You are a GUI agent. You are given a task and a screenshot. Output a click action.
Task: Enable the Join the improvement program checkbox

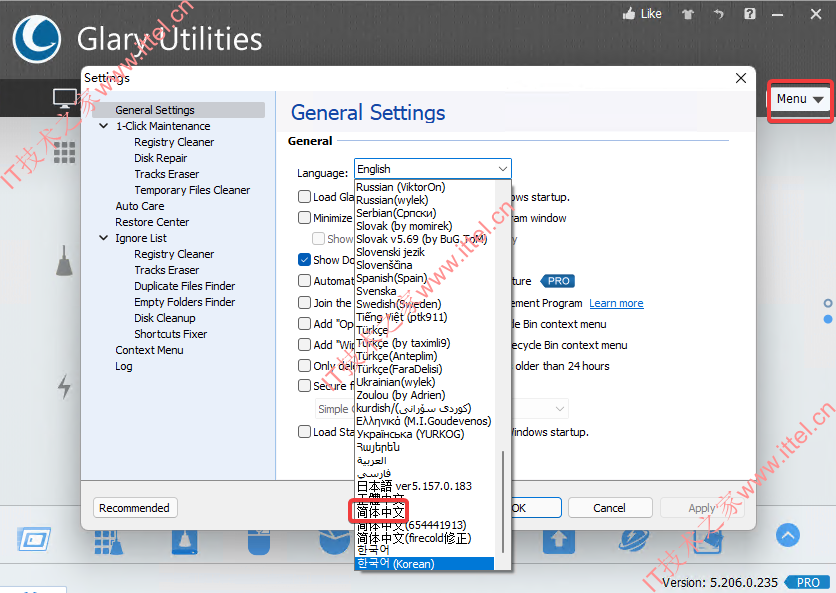pos(304,303)
